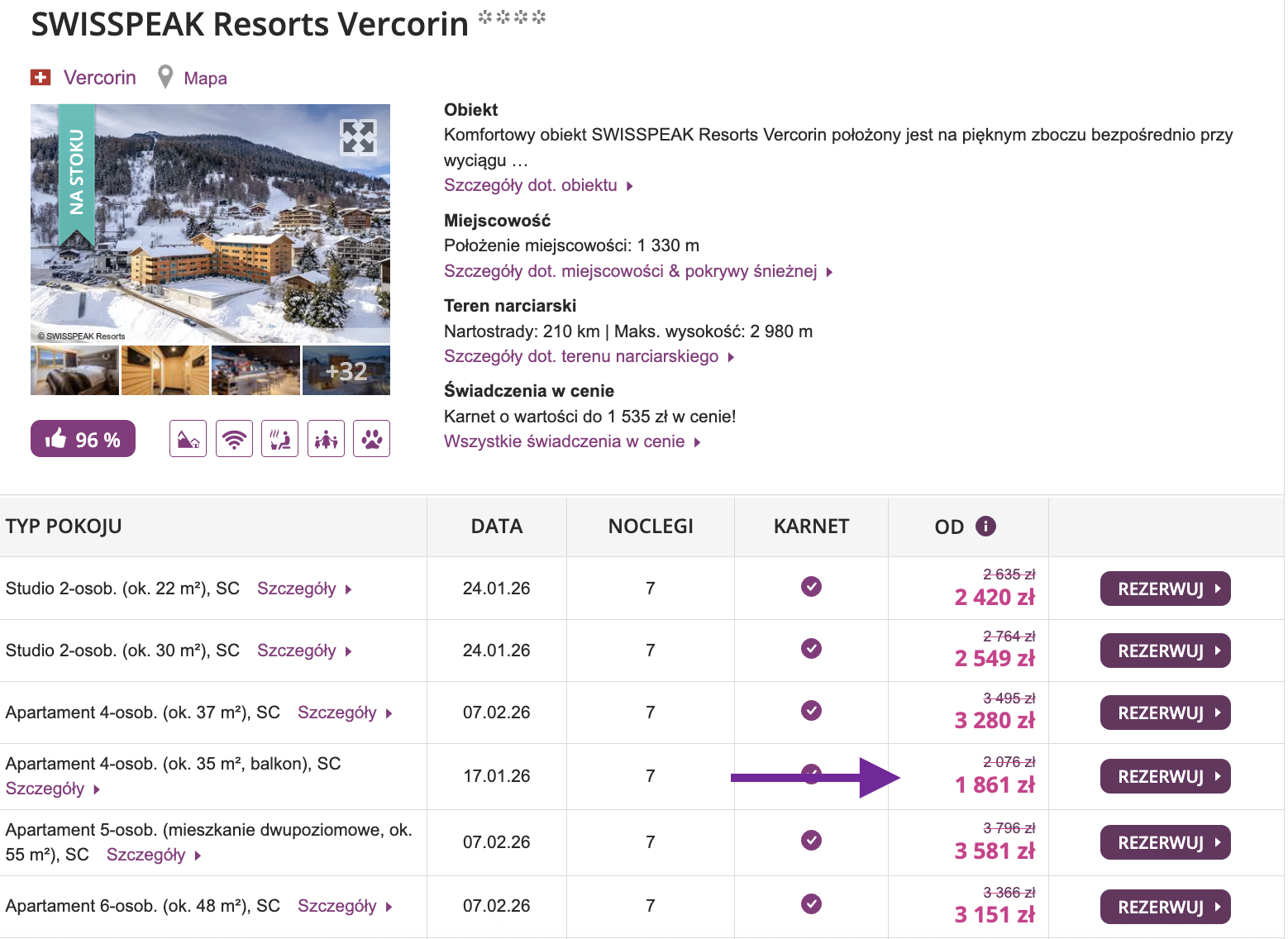Image resolution: width=1288 pixels, height=939 pixels.
Task: Click the TYP POKOJU column header
Action: click(64, 526)
